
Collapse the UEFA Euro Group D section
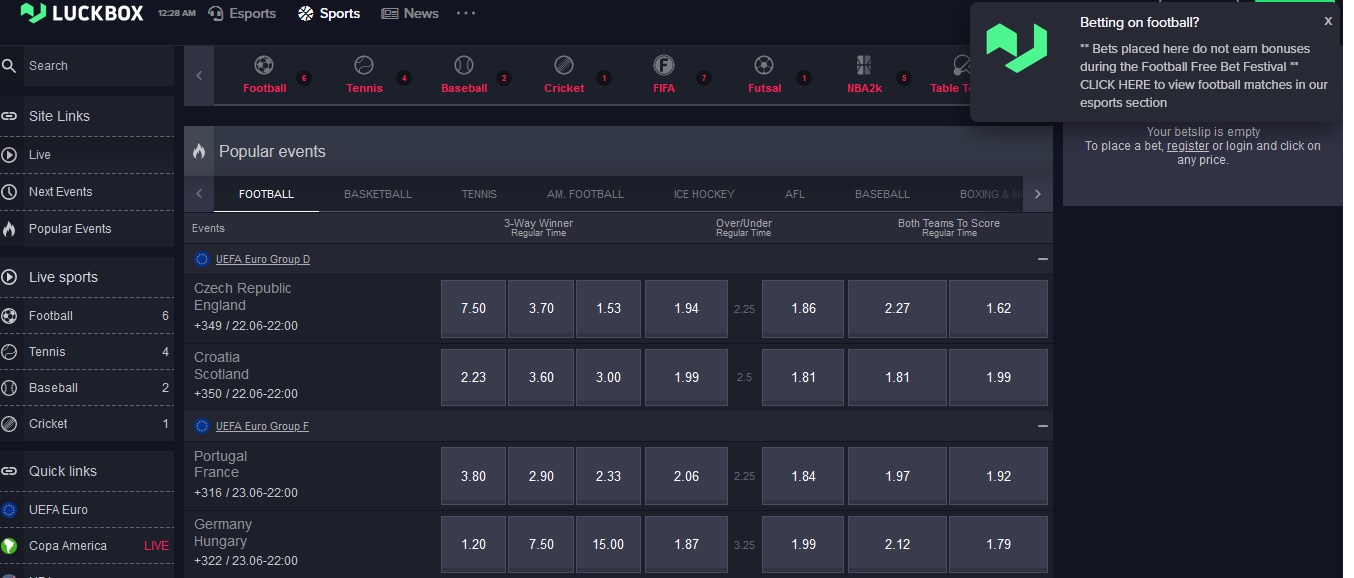pyautogui.click(x=1043, y=259)
